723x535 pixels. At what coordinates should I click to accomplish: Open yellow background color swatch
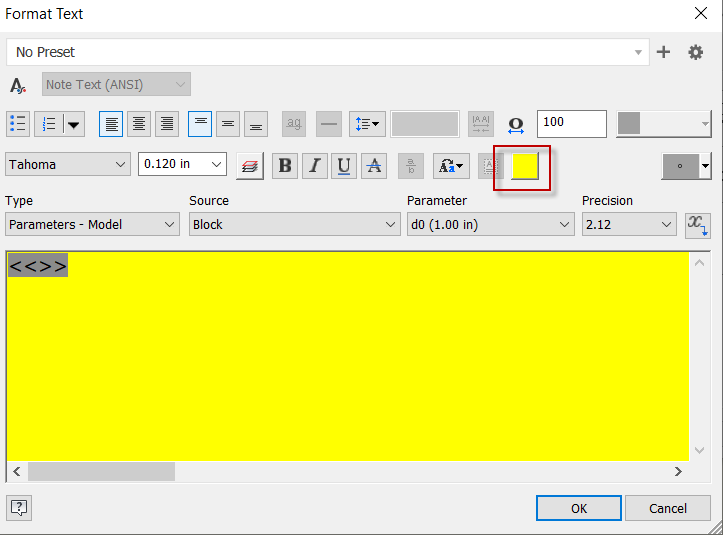[x=525, y=166]
